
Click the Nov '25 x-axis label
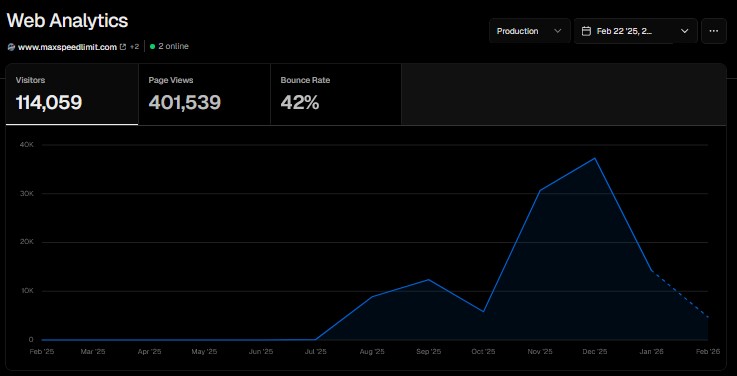[540, 352]
